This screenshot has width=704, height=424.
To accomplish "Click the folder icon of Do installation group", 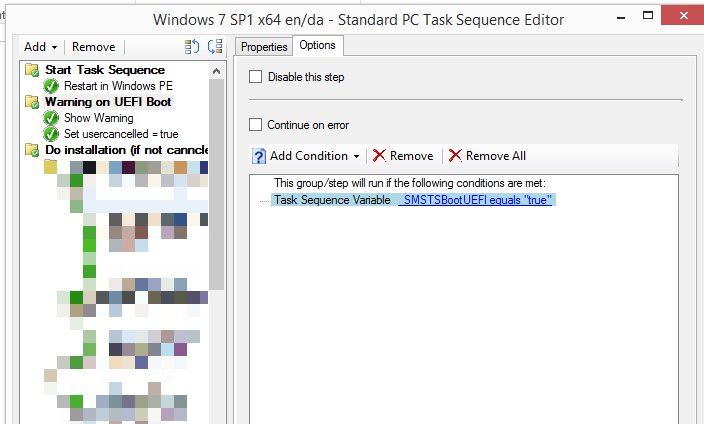I will (32, 150).
